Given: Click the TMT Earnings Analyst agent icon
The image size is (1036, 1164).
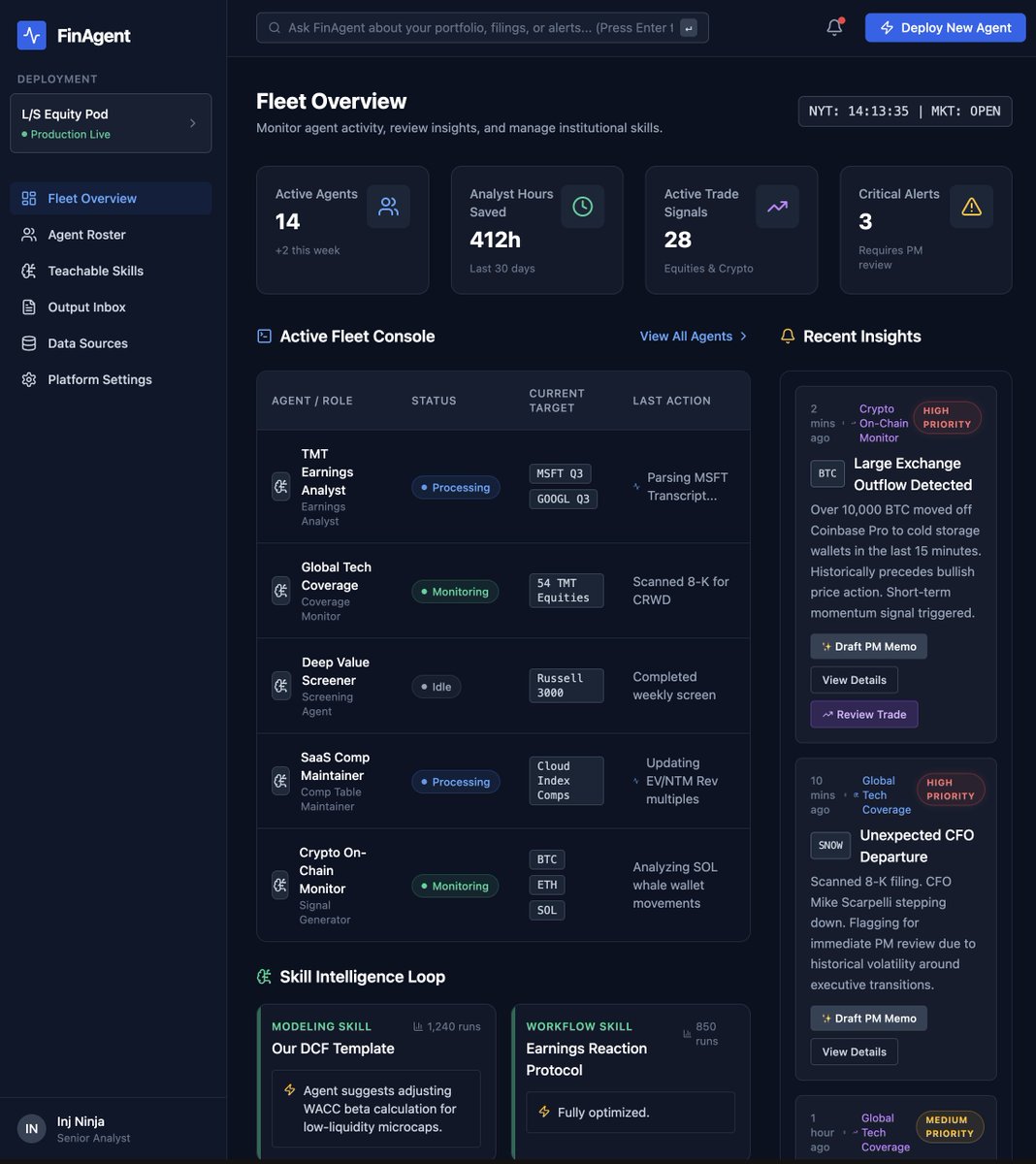Looking at the screenshot, I should coord(280,487).
